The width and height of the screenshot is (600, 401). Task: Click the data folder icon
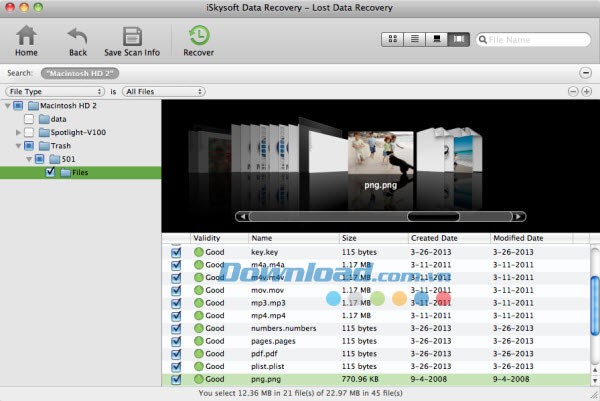tap(44, 119)
